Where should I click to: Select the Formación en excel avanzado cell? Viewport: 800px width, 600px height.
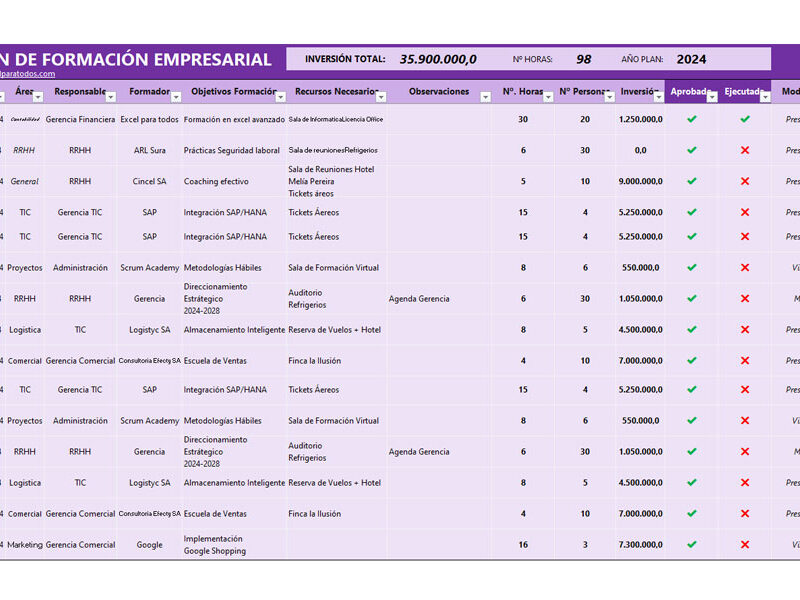pos(234,119)
